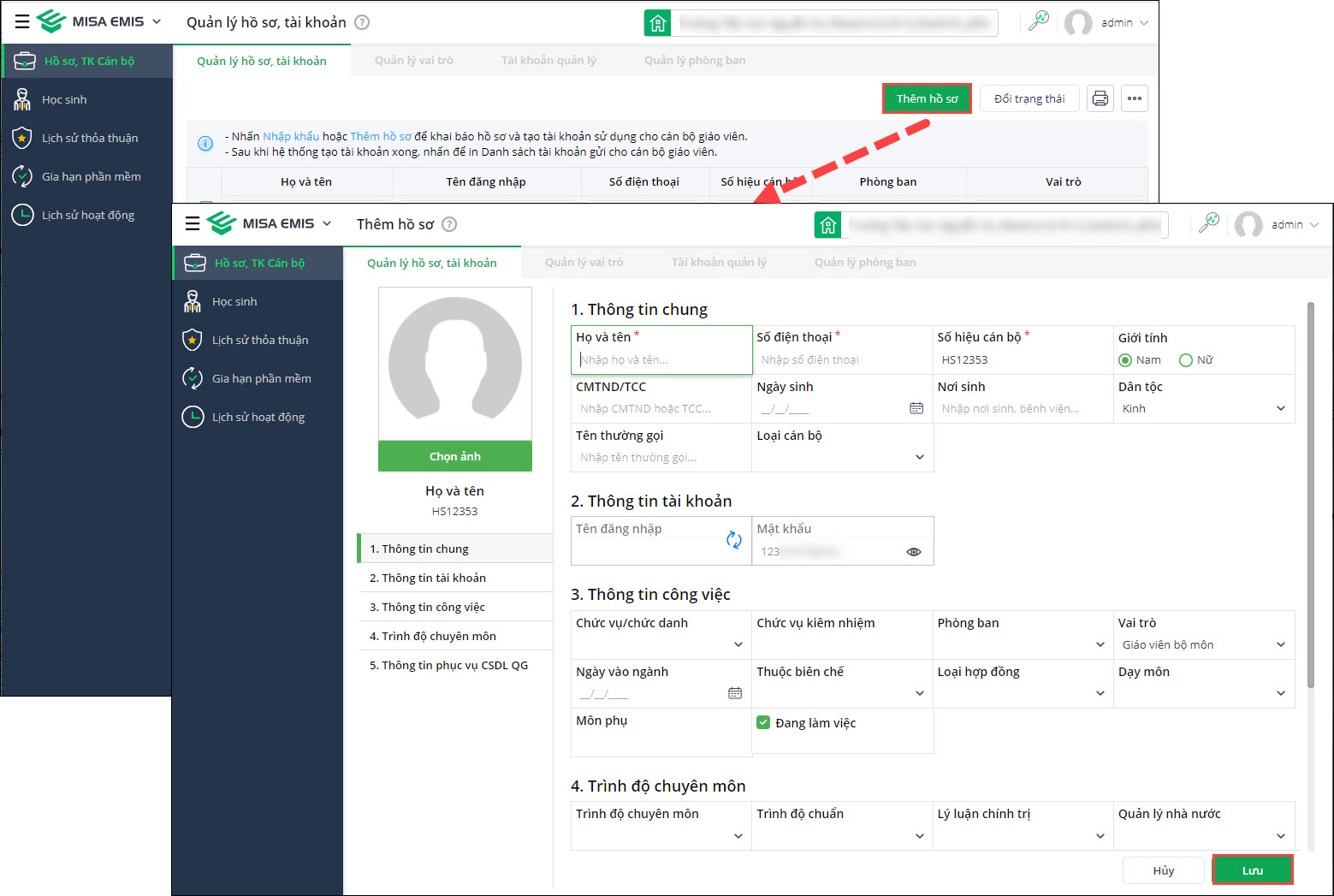Click Lịch sử hoạt động clock icon in Thêm hồ sơ sidebar
This screenshot has height=896, width=1334.
click(x=193, y=417)
